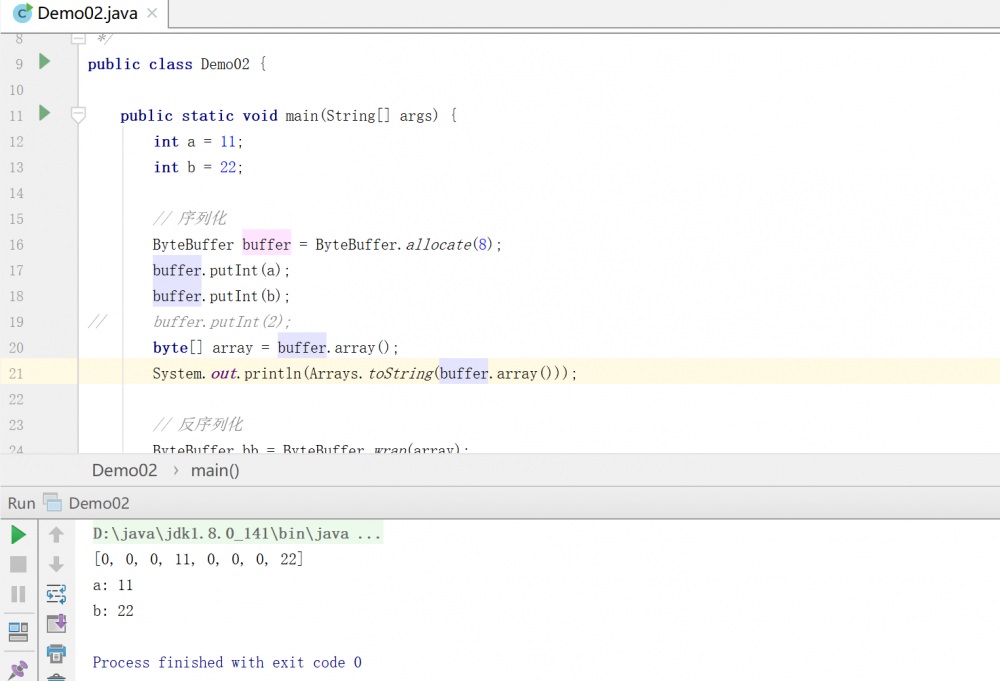Click the Demo02 breadcrumb
This screenshot has height=681, width=1000.
pyautogui.click(x=124, y=471)
